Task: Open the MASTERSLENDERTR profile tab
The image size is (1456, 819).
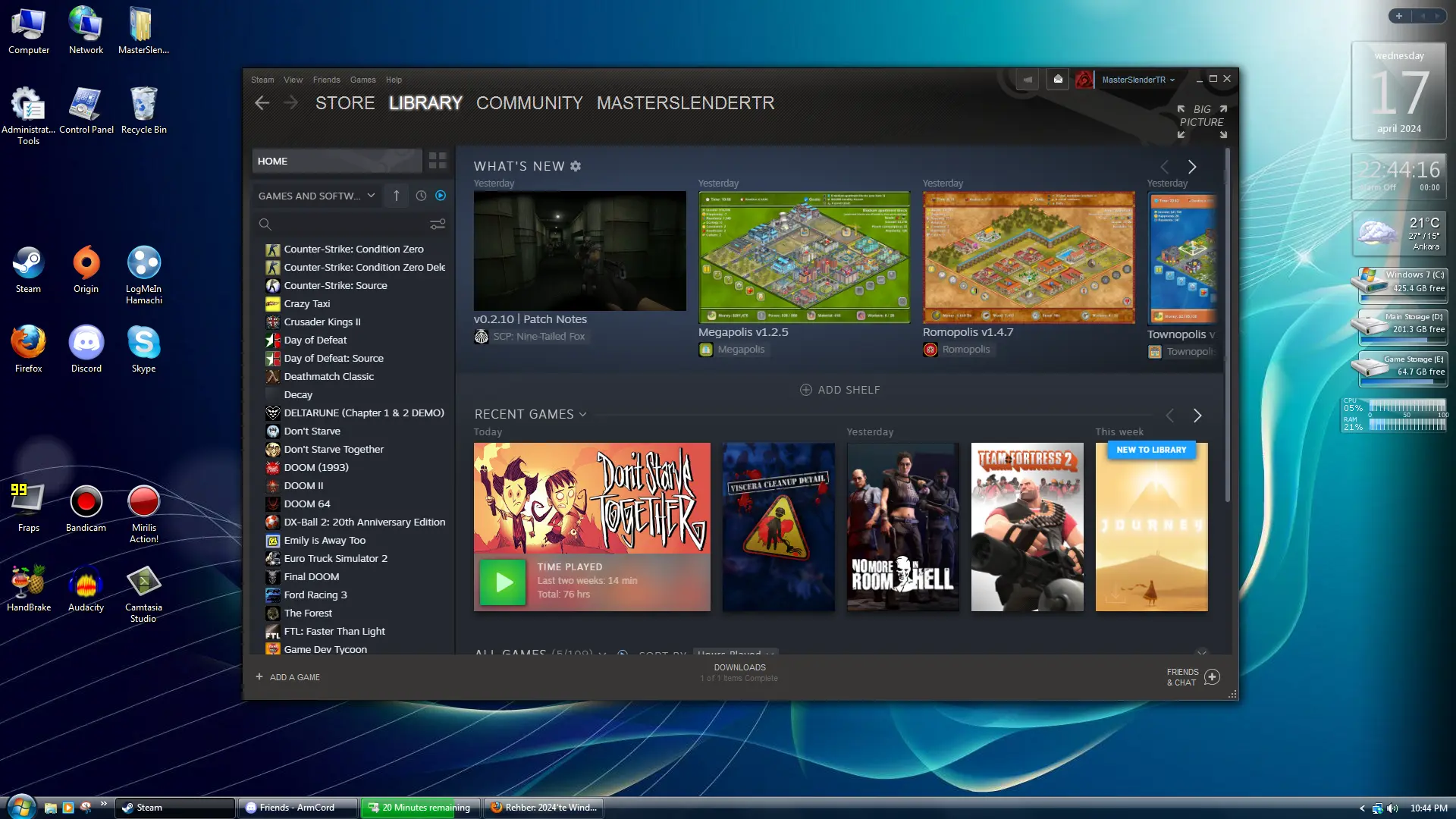Action: point(686,103)
